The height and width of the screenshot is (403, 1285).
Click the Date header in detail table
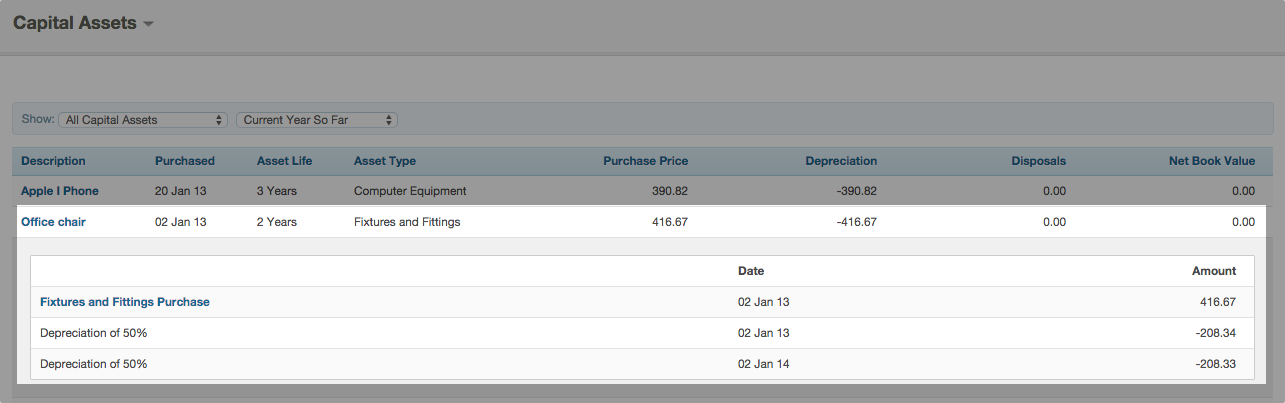point(751,271)
